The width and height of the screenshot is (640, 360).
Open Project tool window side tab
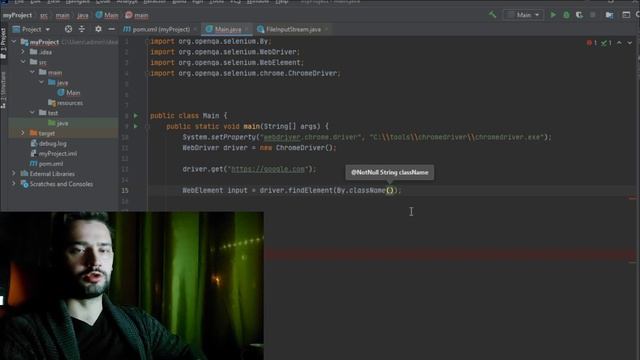(x=3, y=43)
